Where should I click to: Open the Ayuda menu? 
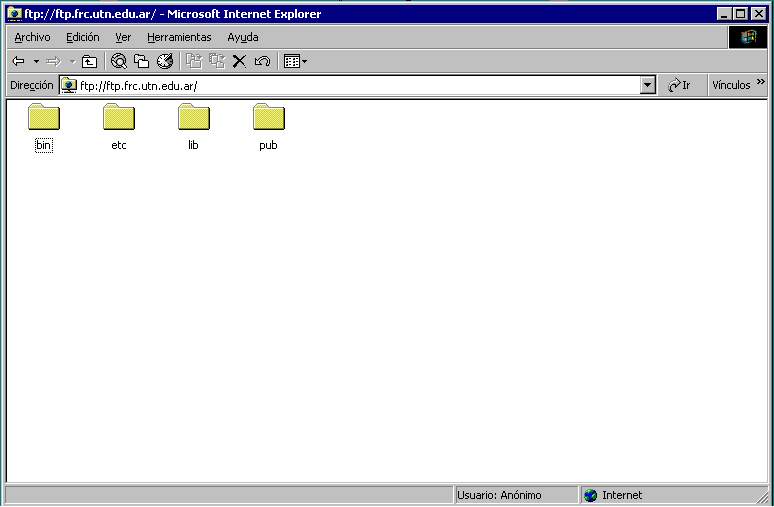pos(242,37)
